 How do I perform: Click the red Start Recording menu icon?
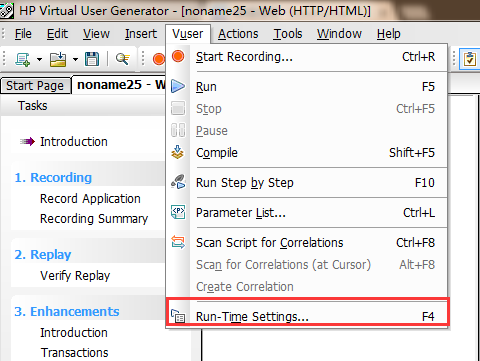178,56
